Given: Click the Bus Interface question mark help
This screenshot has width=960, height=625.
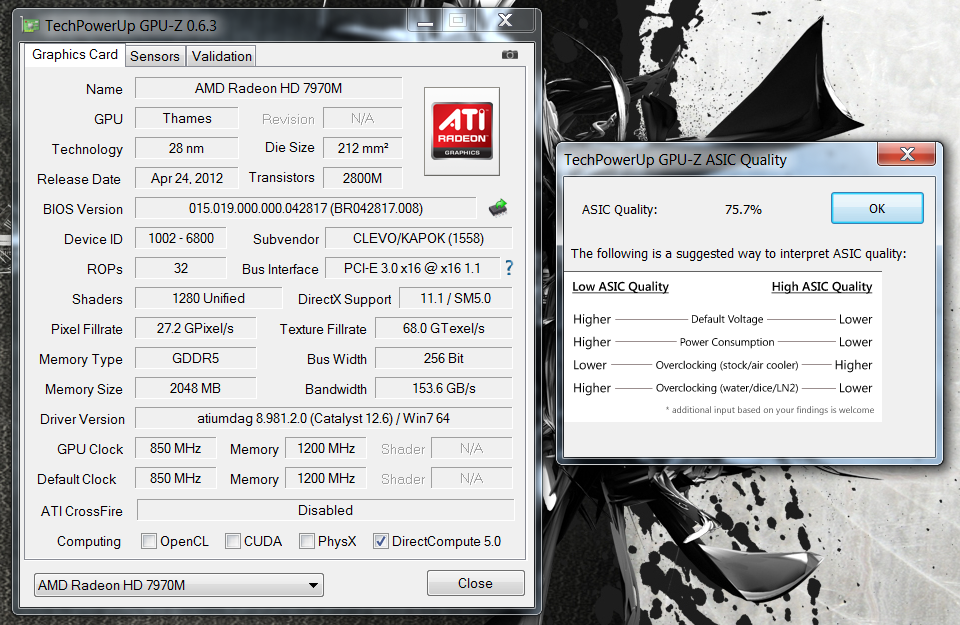Looking at the screenshot, I should tap(509, 268).
